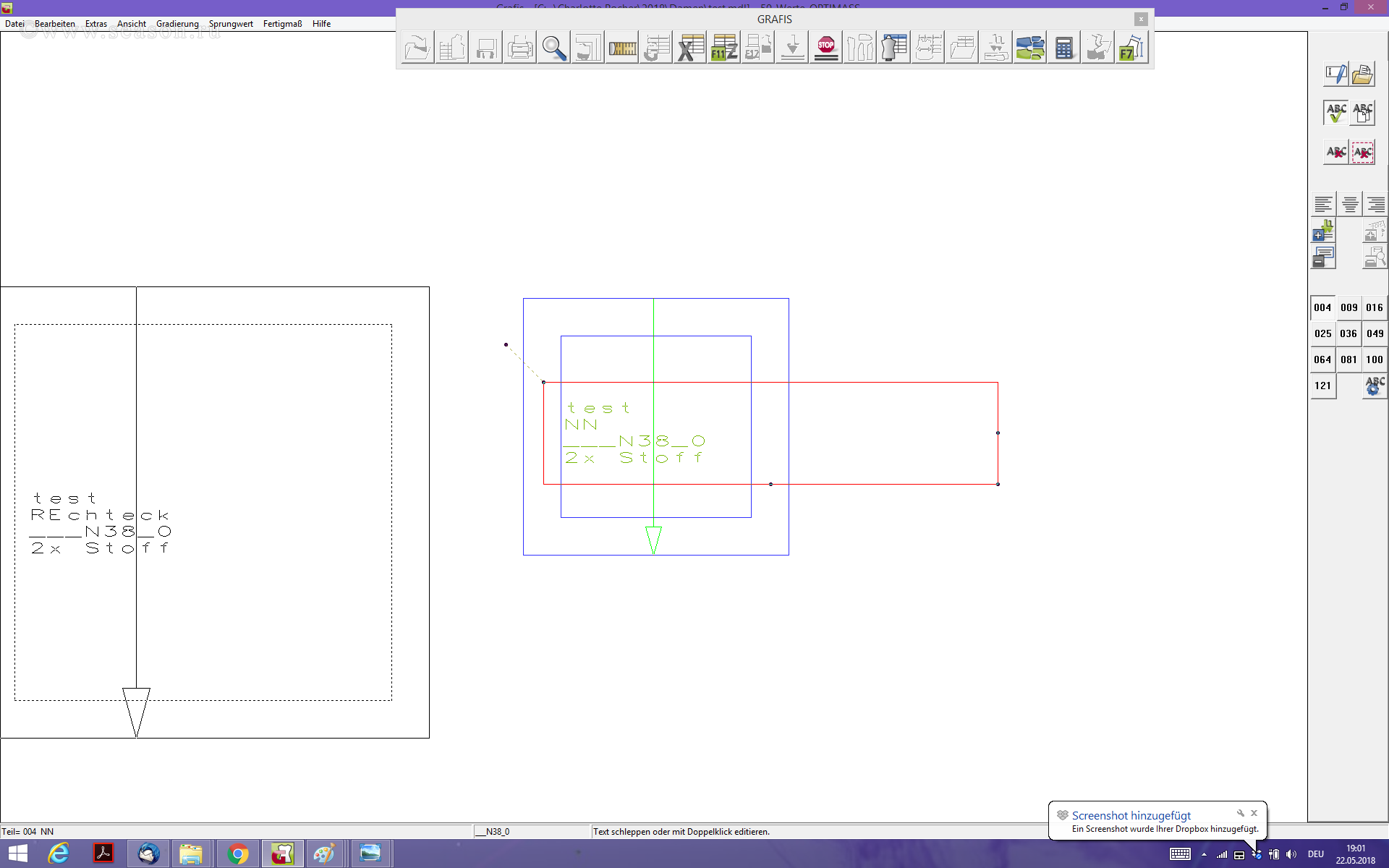Click the remove text line icon
Image resolution: width=1389 pixels, height=868 pixels.
(1323, 258)
